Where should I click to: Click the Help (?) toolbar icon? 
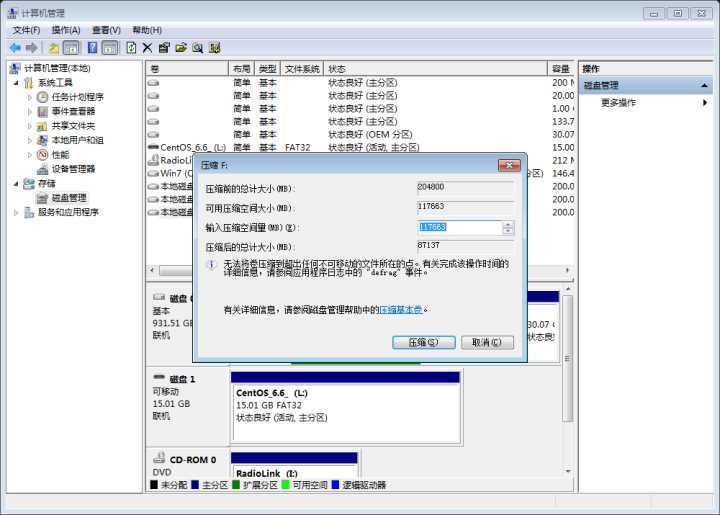pyautogui.click(x=93, y=47)
